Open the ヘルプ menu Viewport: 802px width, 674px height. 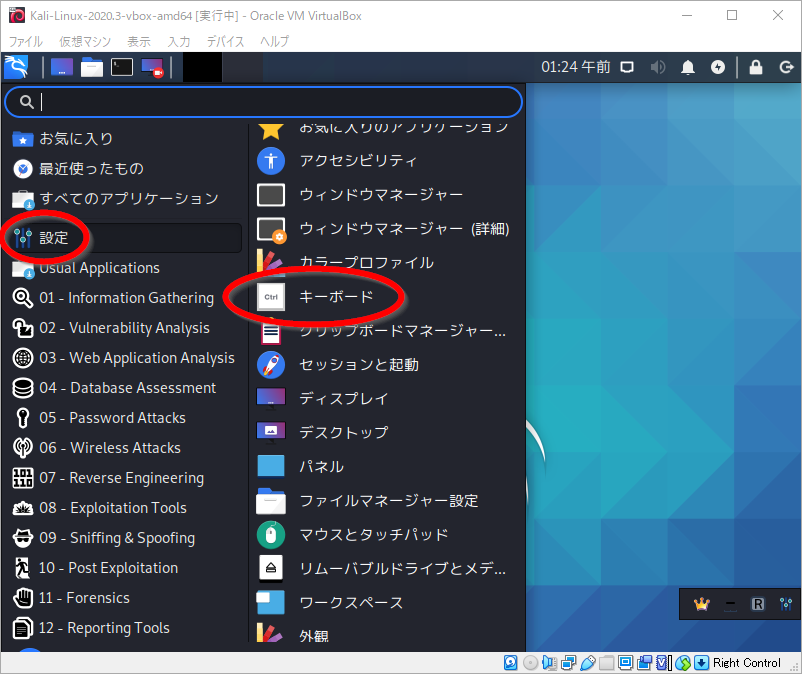click(x=275, y=41)
